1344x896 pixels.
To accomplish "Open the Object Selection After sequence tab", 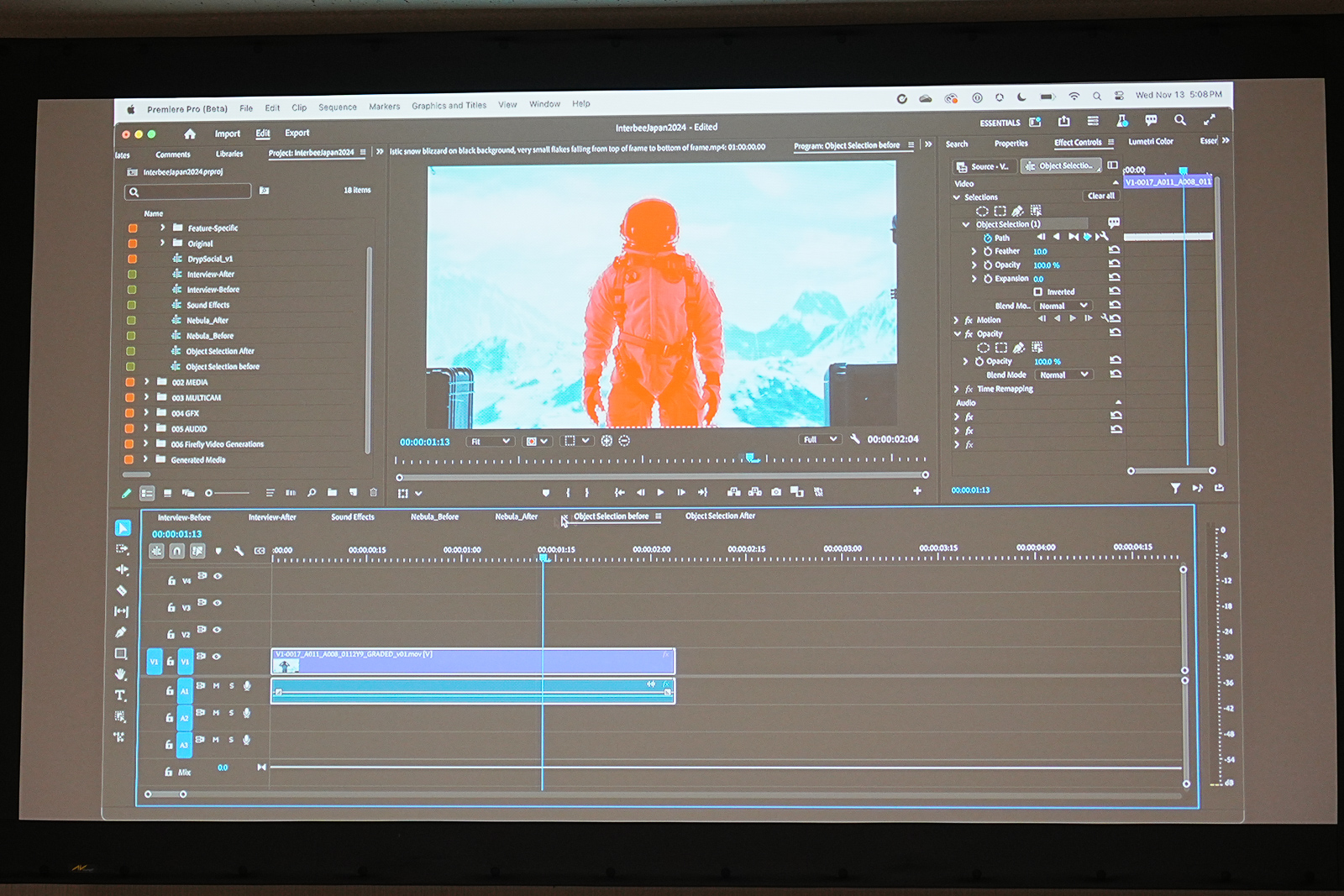I will 721,516.
